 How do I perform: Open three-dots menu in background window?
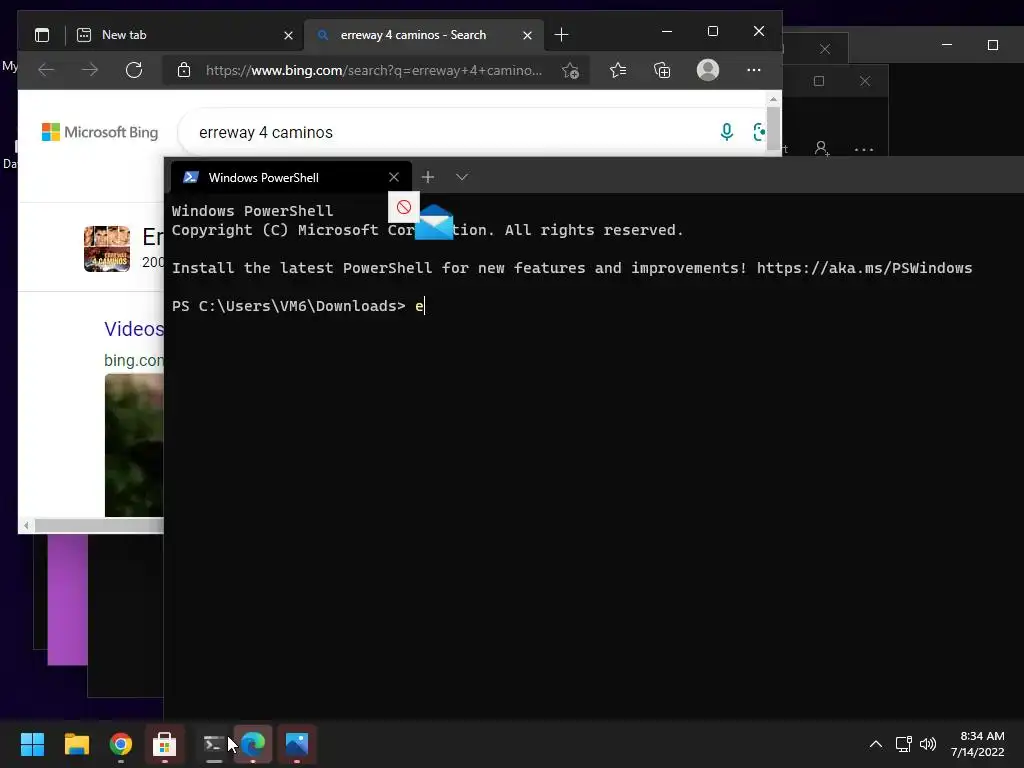(864, 150)
